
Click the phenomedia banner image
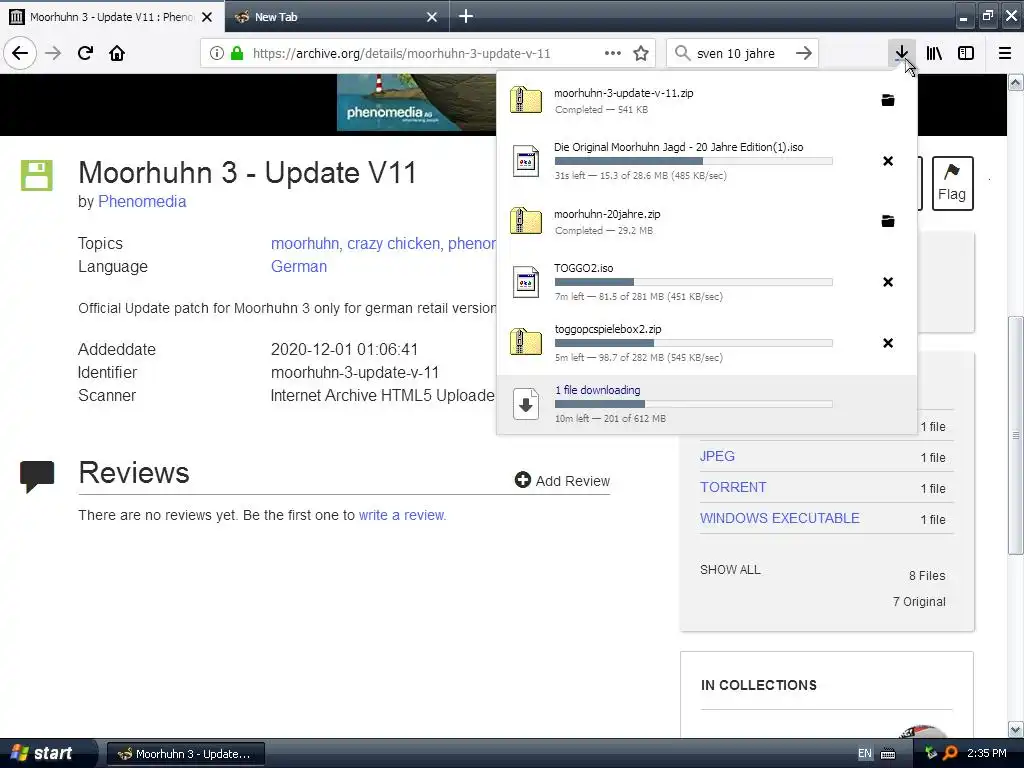[x=417, y=103]
